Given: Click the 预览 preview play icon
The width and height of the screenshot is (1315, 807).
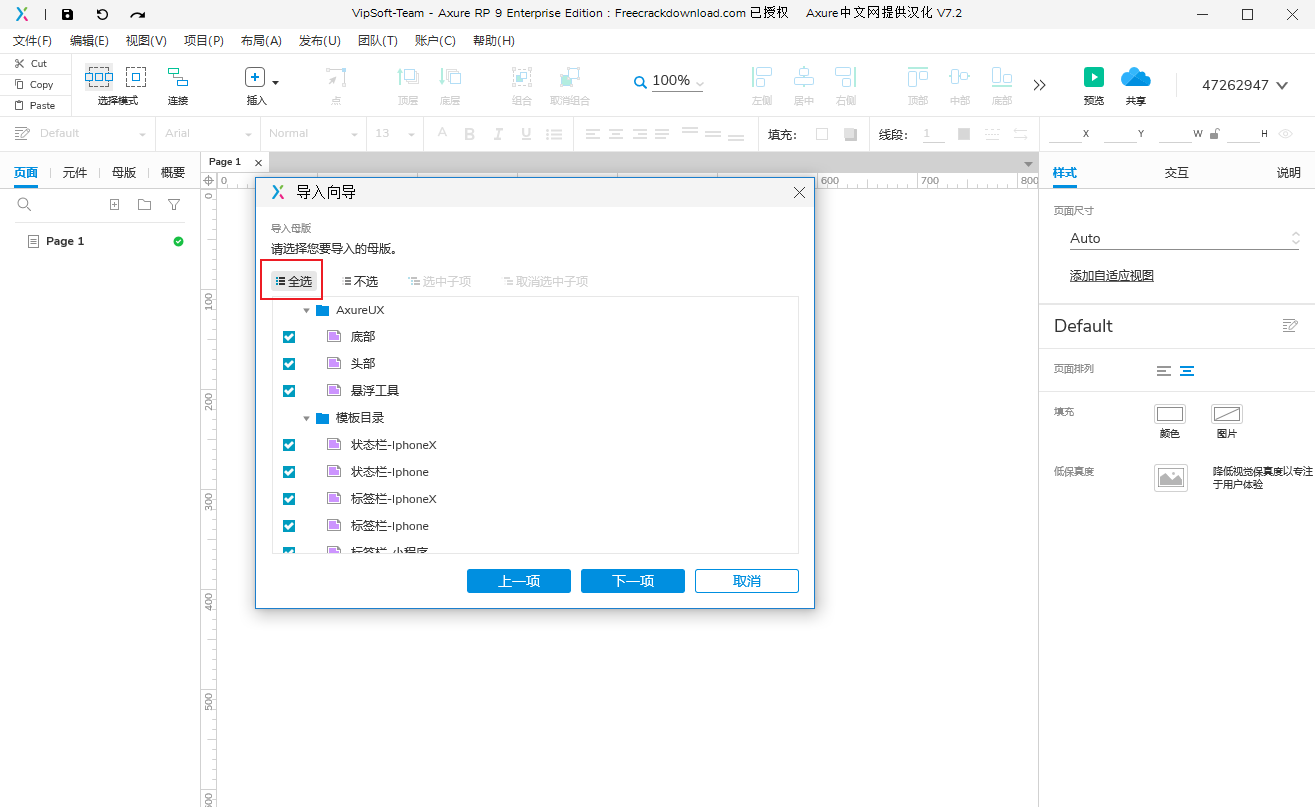Looking at the screenshot, I should click(1094, 77).
